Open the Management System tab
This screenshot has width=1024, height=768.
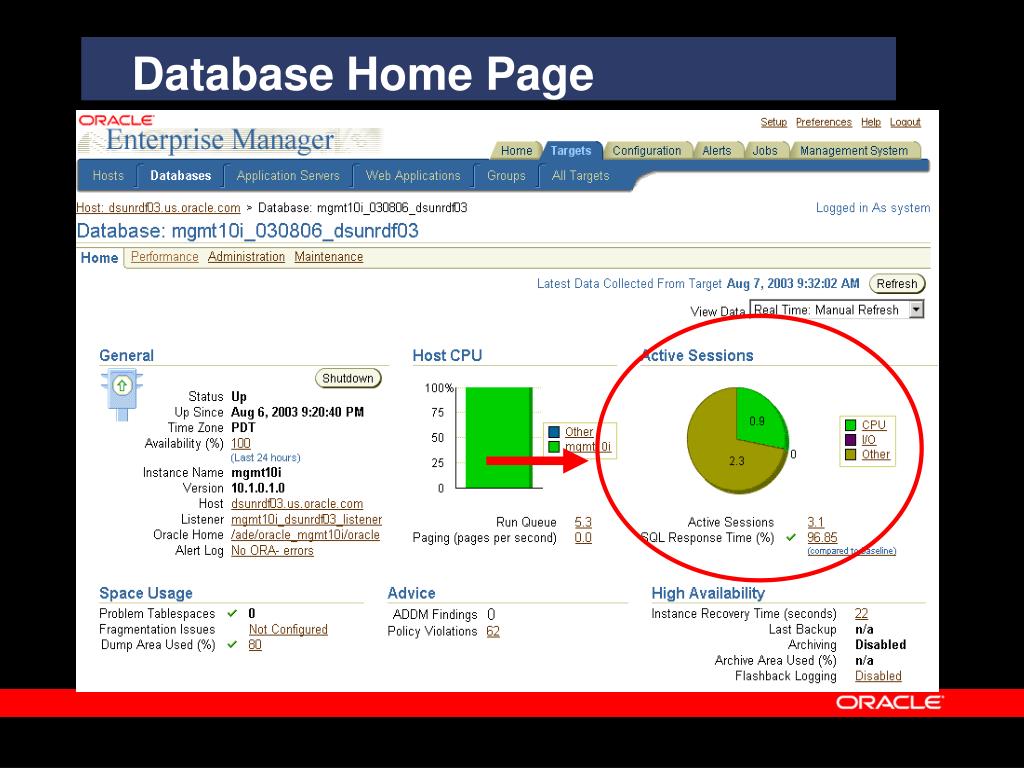854,151
